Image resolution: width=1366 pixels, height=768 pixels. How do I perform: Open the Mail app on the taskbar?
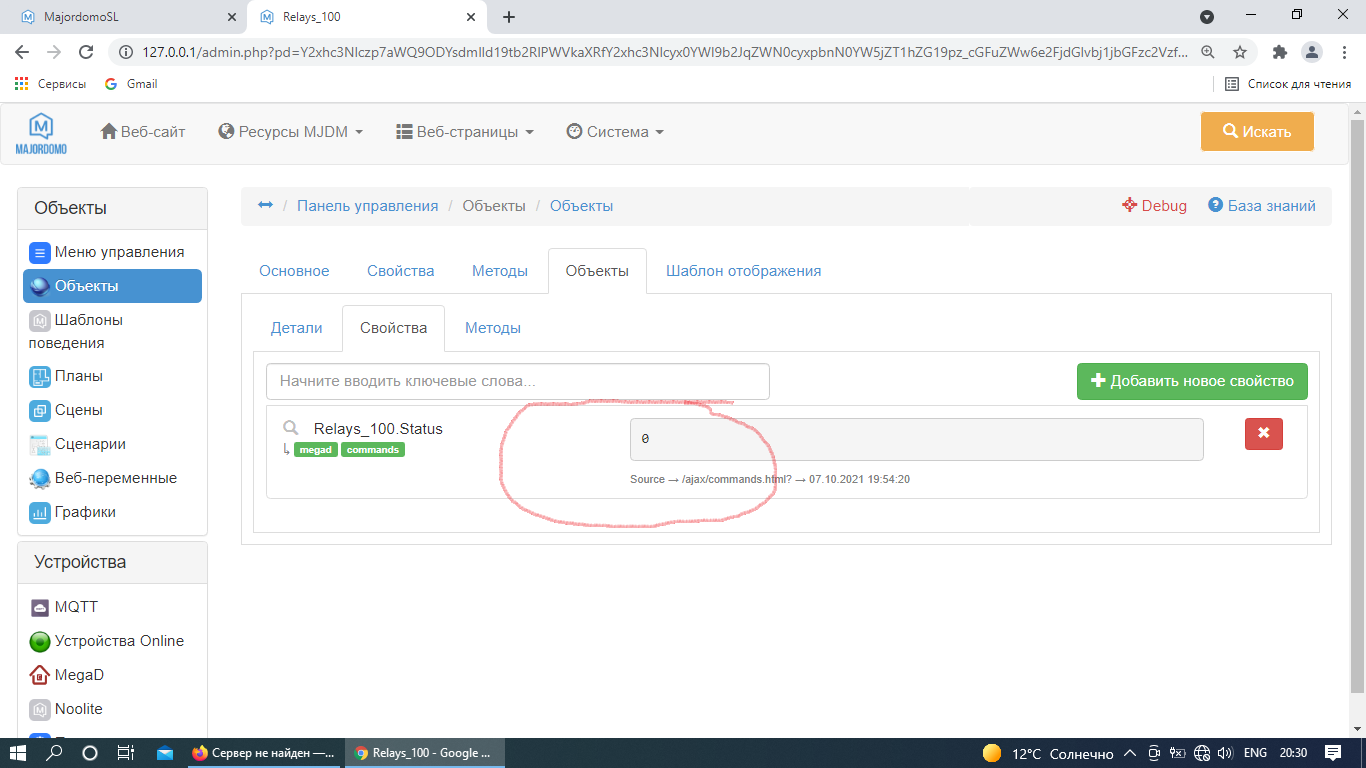click(165, 753)
